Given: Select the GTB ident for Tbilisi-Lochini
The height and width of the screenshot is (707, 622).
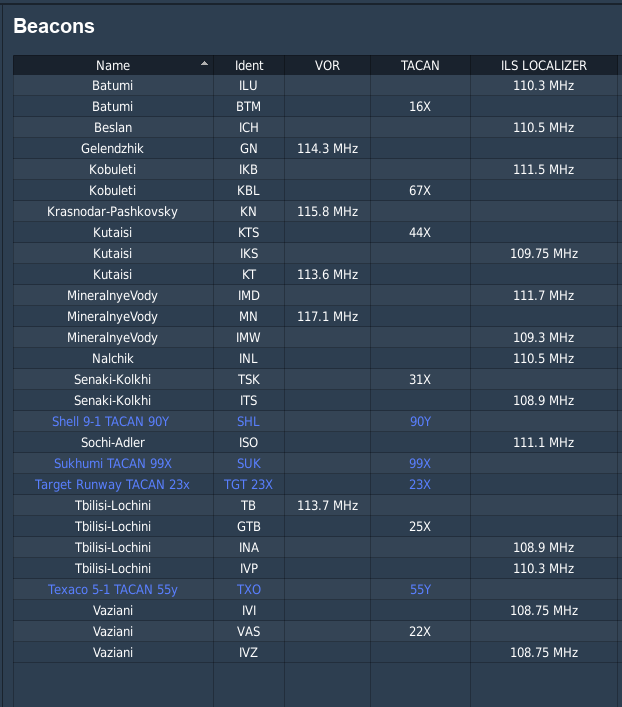Looking at the screenshot, I should pyautogui.click(x=249, y=527).
